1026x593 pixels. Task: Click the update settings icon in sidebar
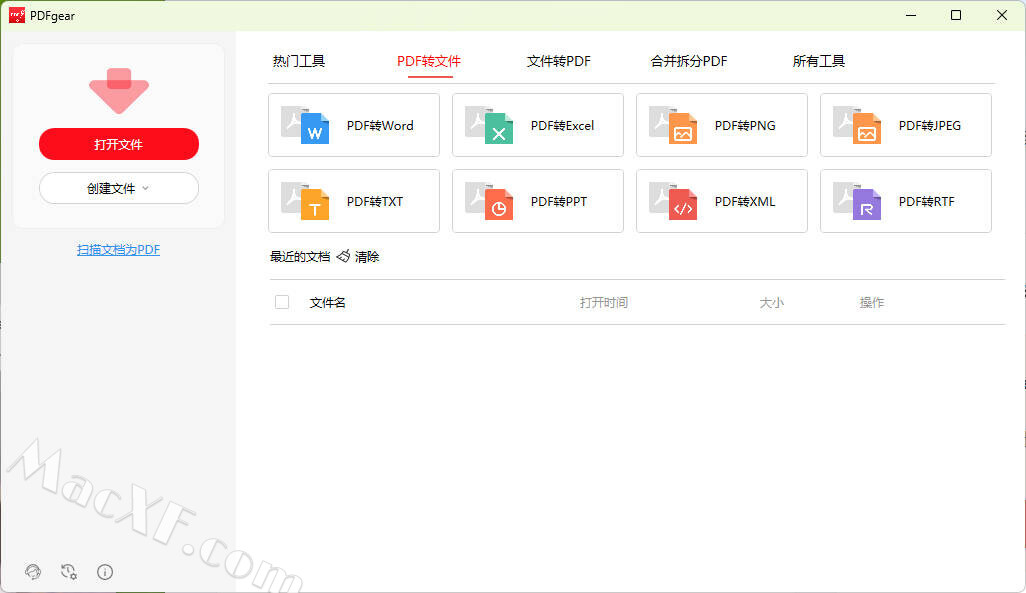69,572
